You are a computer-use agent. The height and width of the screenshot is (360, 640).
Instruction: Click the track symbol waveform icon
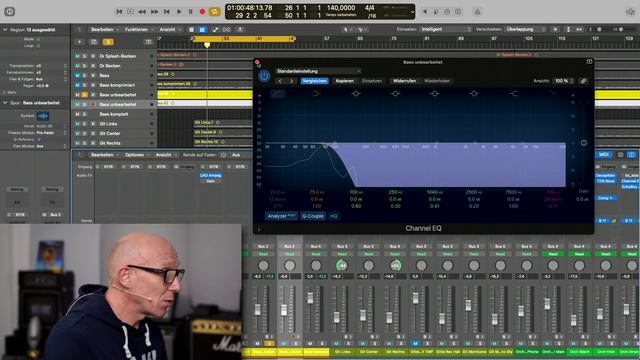tap(43, 116)
